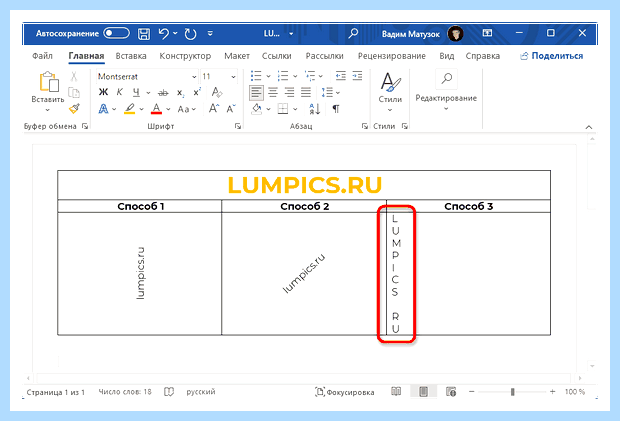
Task: Toggle superscript formatting
Action: 197,93
